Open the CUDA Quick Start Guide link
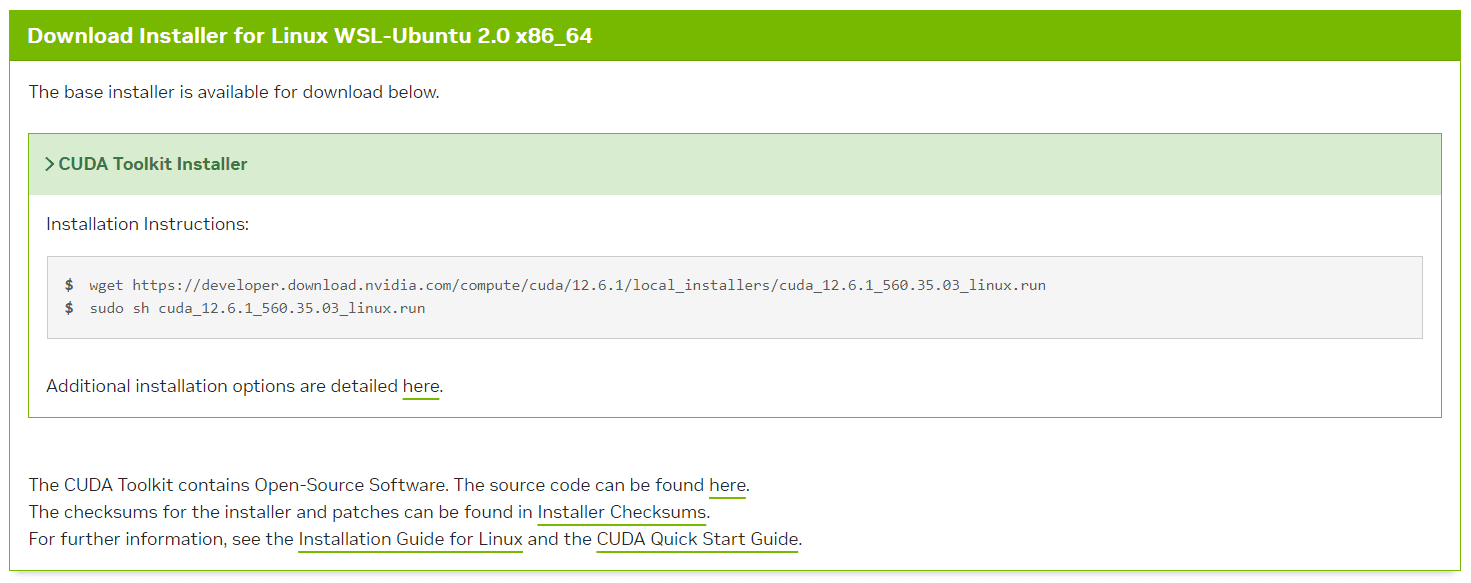The image size is (1471, 583). pos(697,539)
